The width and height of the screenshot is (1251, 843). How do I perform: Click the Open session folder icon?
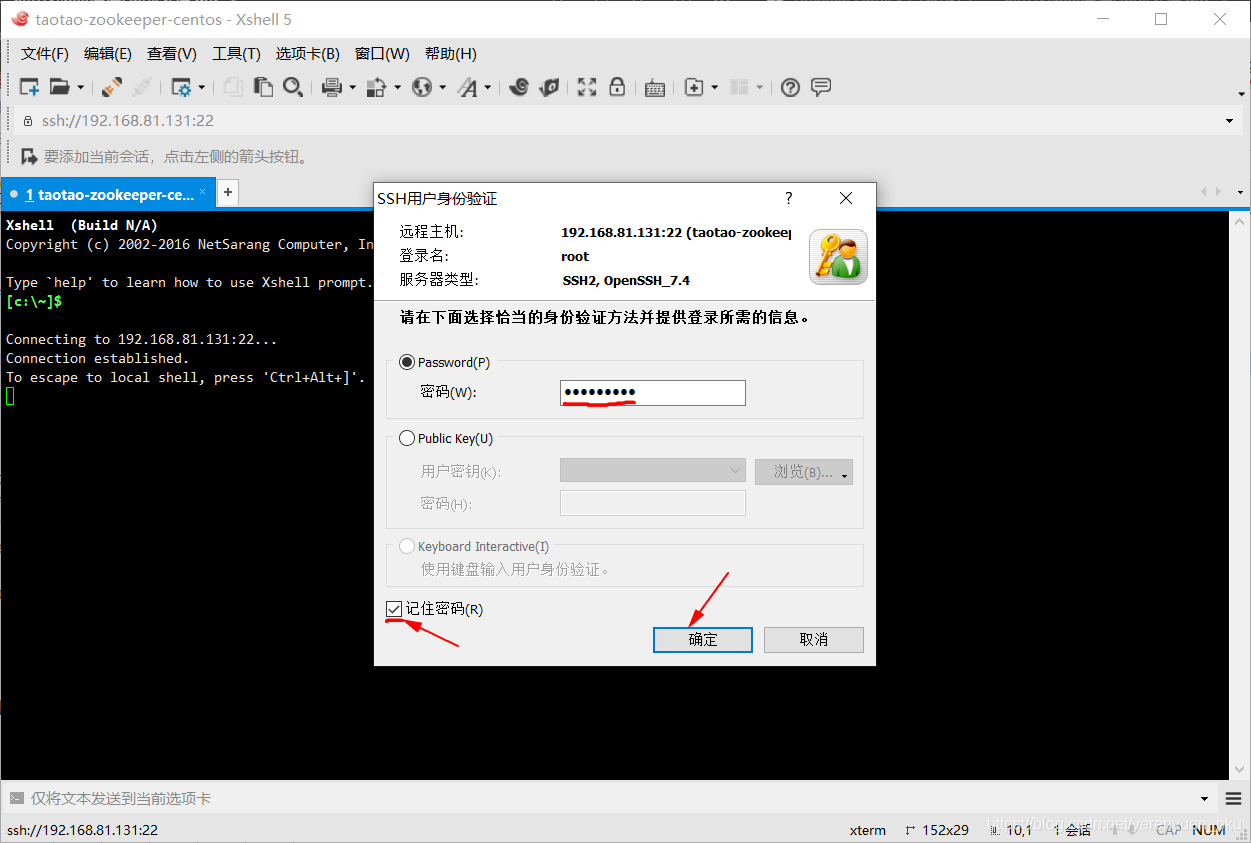coord(60,87)
